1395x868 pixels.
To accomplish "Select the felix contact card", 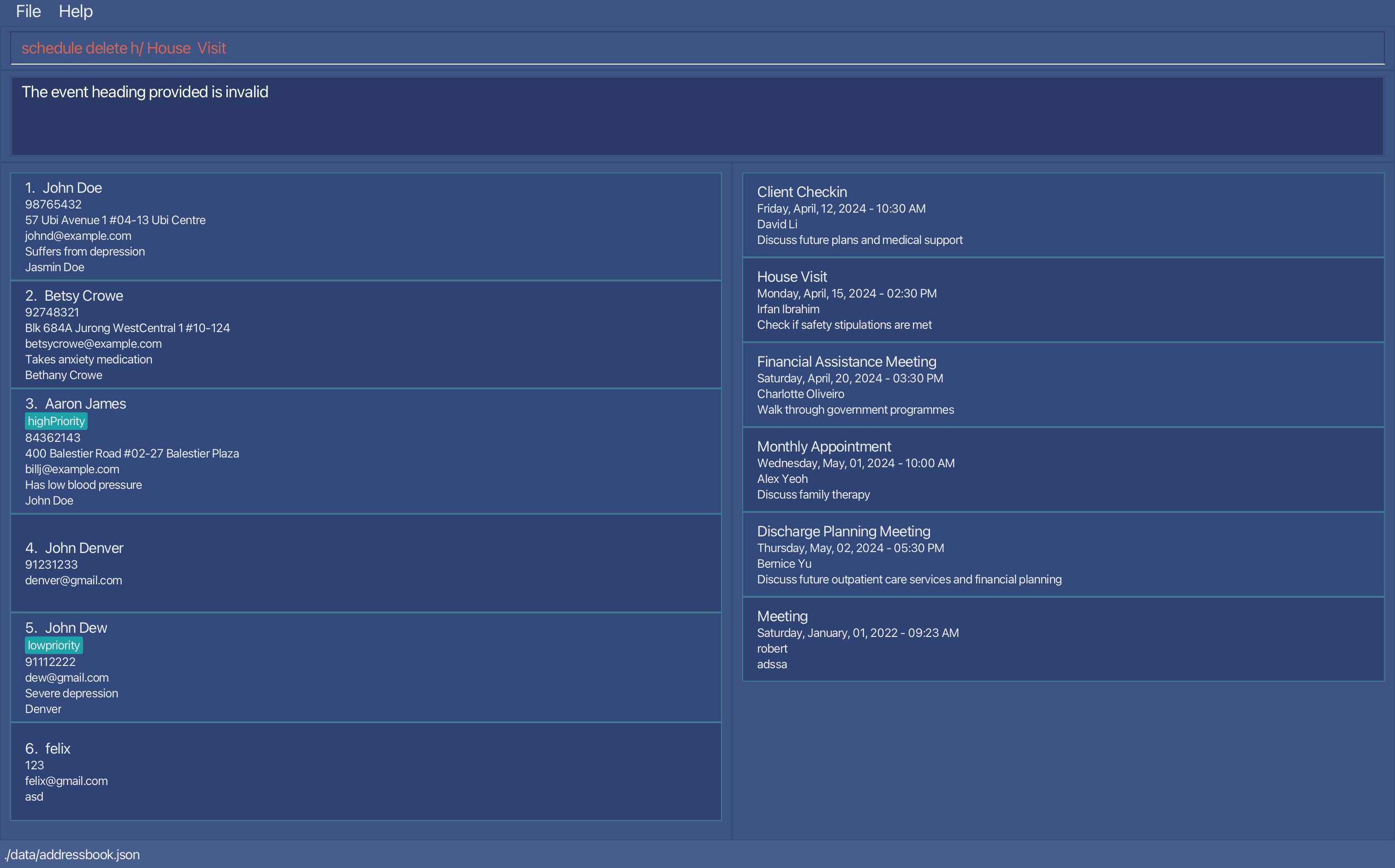I will click(x=366, y=771).
